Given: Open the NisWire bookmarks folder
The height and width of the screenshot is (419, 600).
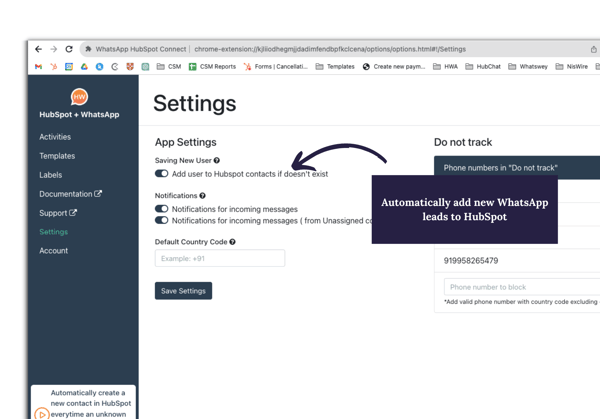Looking at the screenshot, I should pyautogui.click(x=572, y=67).
